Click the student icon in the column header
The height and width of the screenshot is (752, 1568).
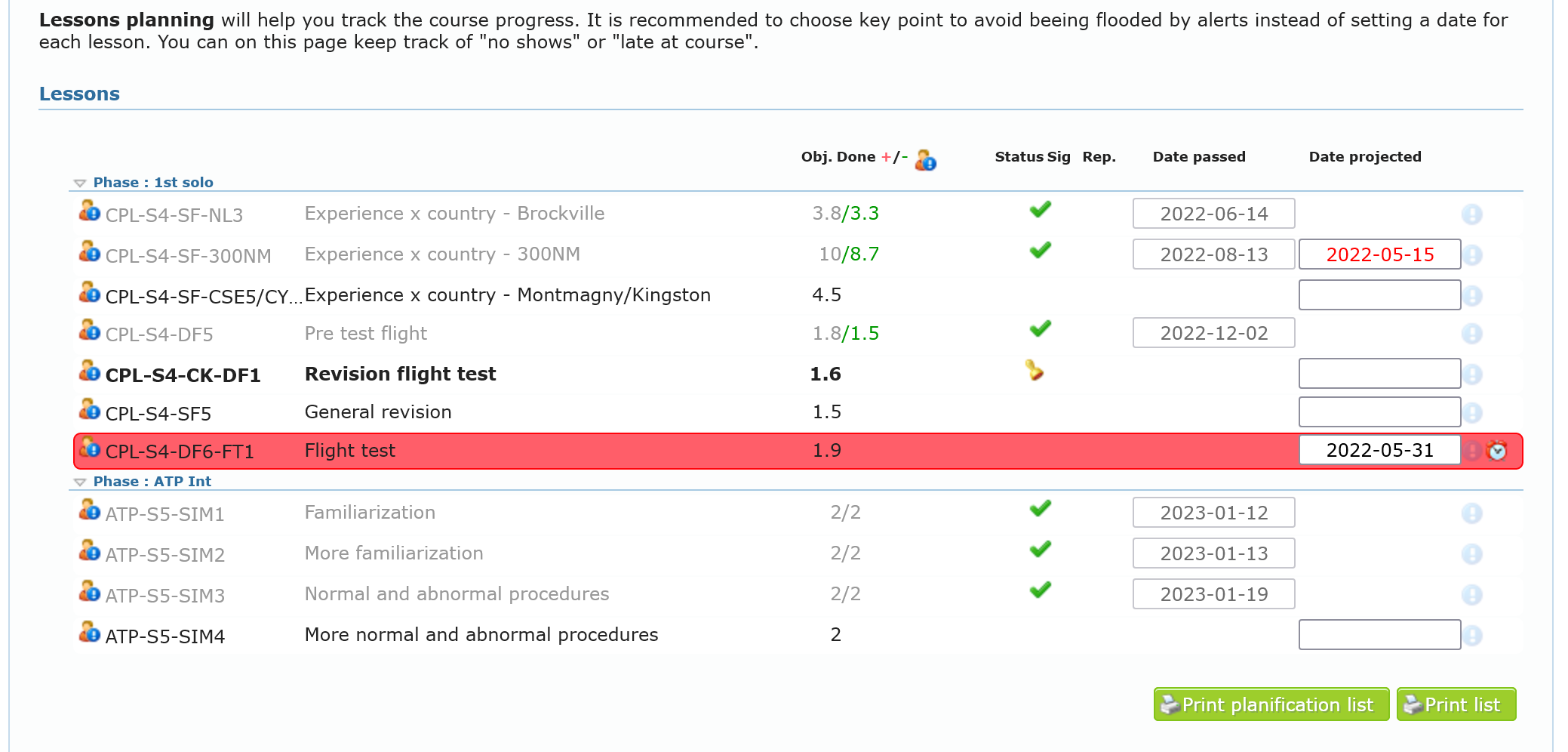tap(925, 160)
